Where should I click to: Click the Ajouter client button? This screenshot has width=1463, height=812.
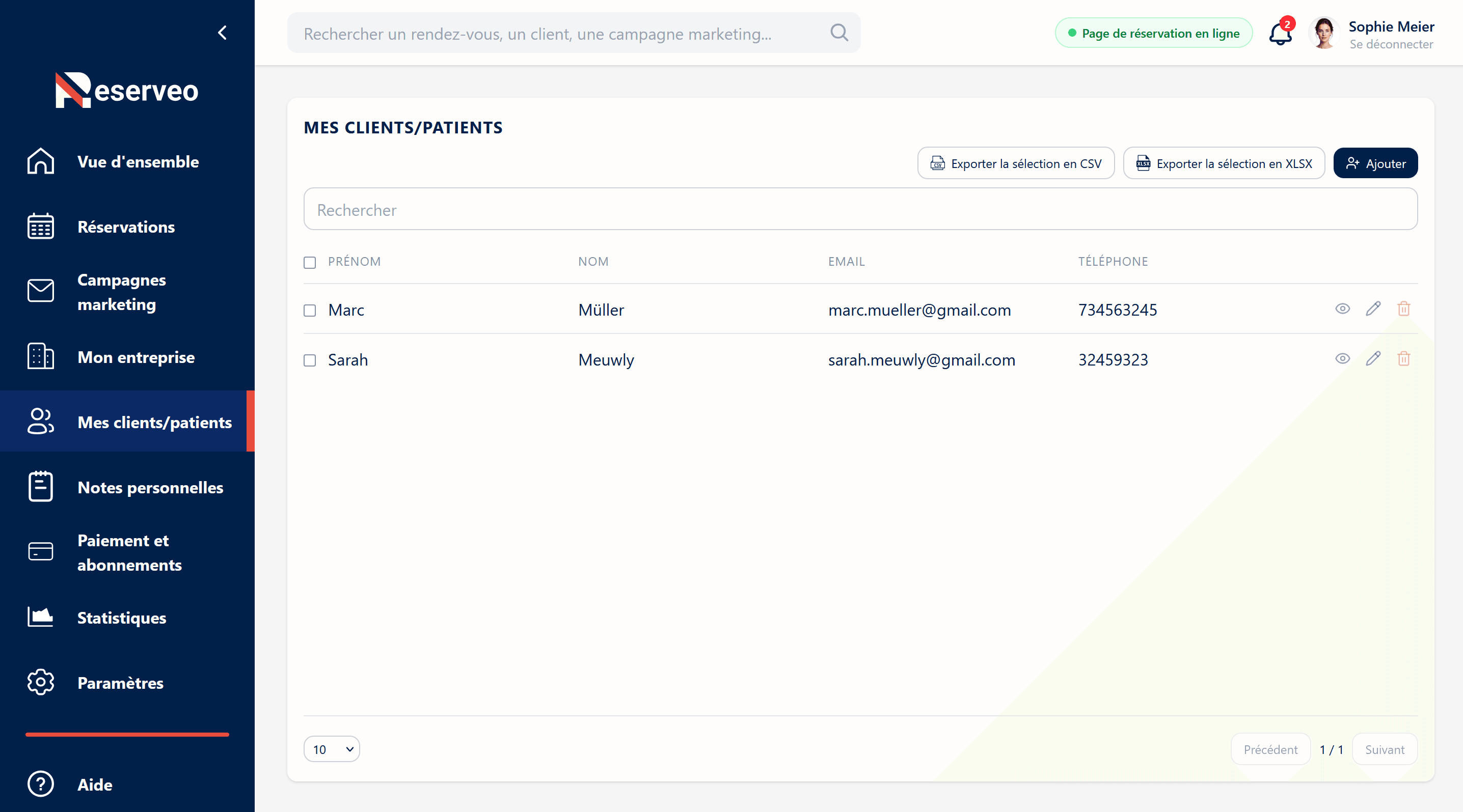1375,163
